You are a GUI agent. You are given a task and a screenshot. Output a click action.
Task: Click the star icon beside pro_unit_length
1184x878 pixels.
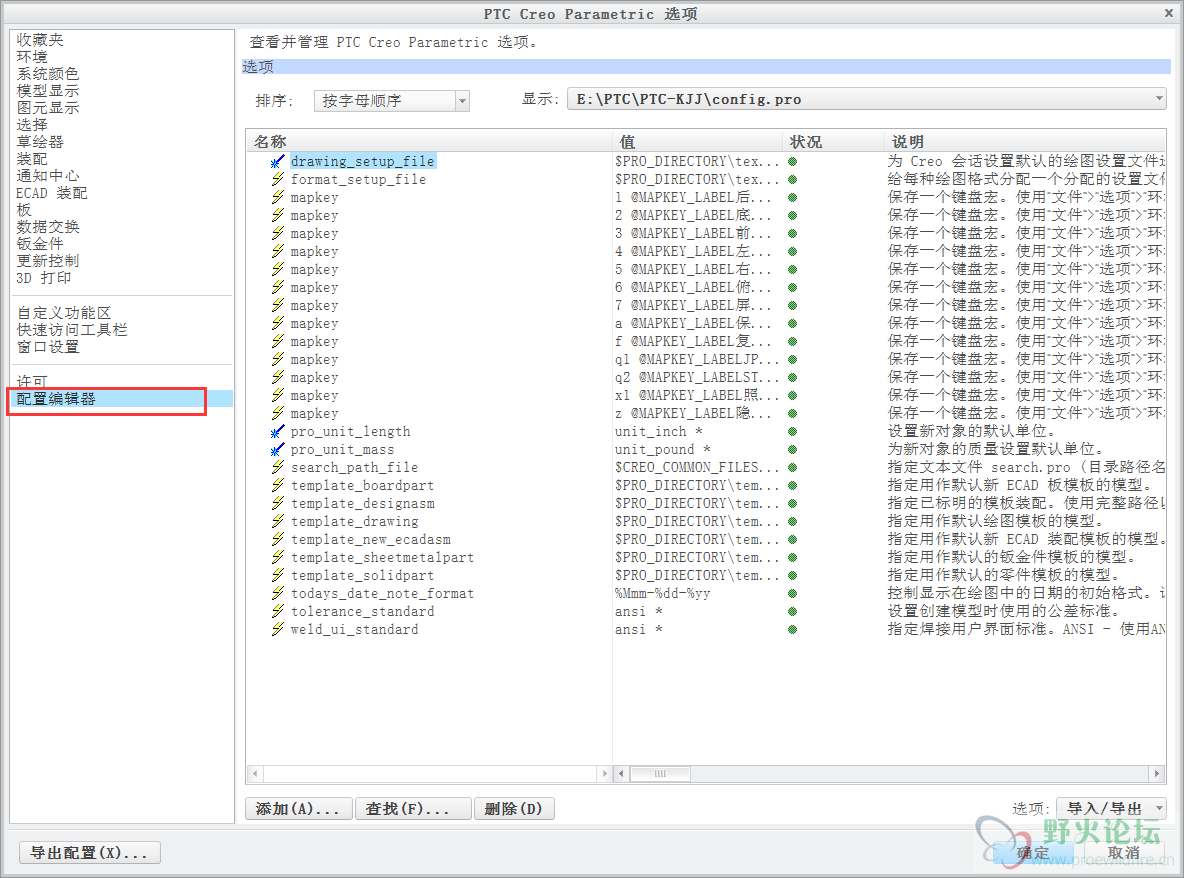[278, 432]
